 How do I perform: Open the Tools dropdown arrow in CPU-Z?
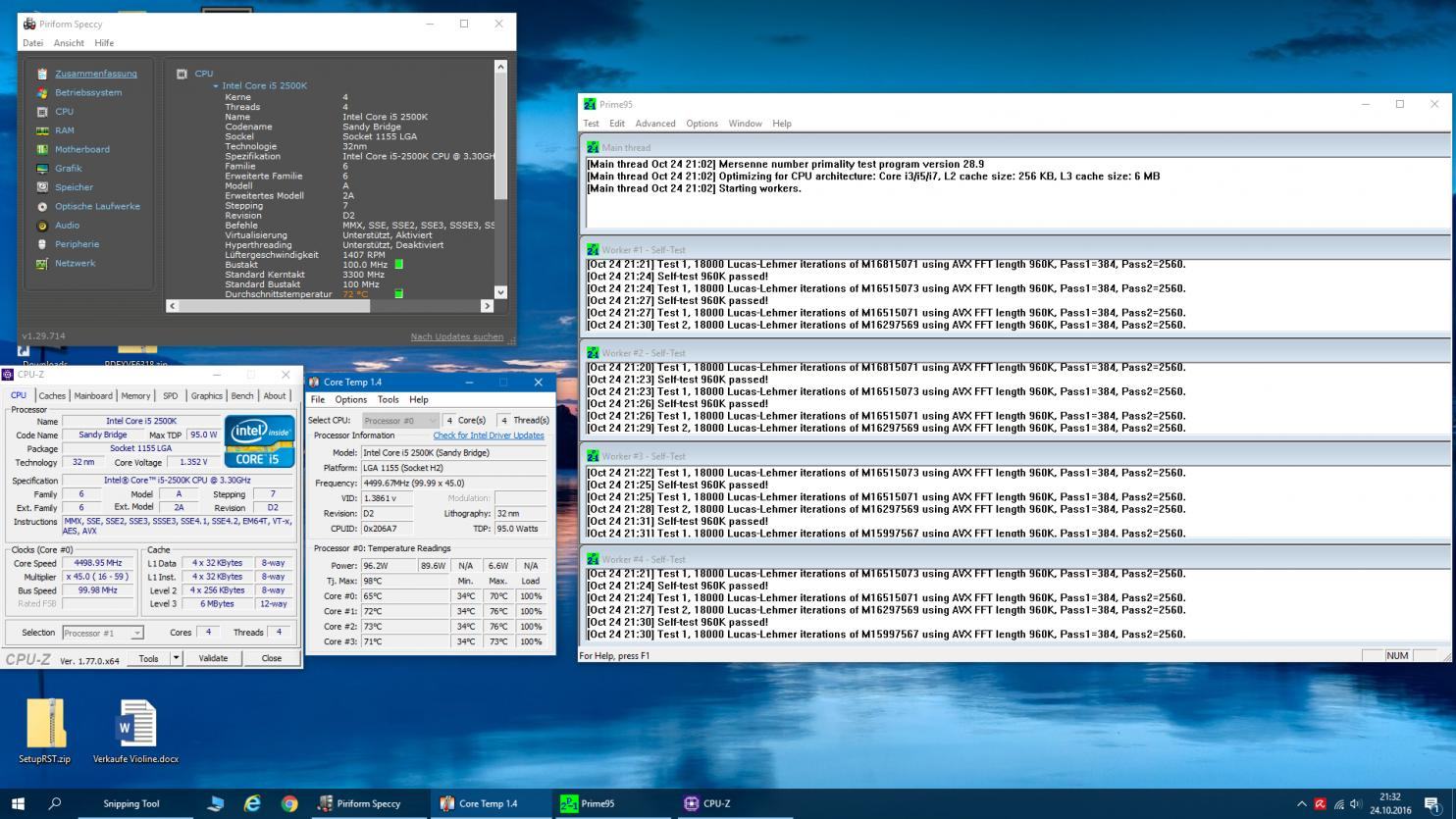[177, 658]
